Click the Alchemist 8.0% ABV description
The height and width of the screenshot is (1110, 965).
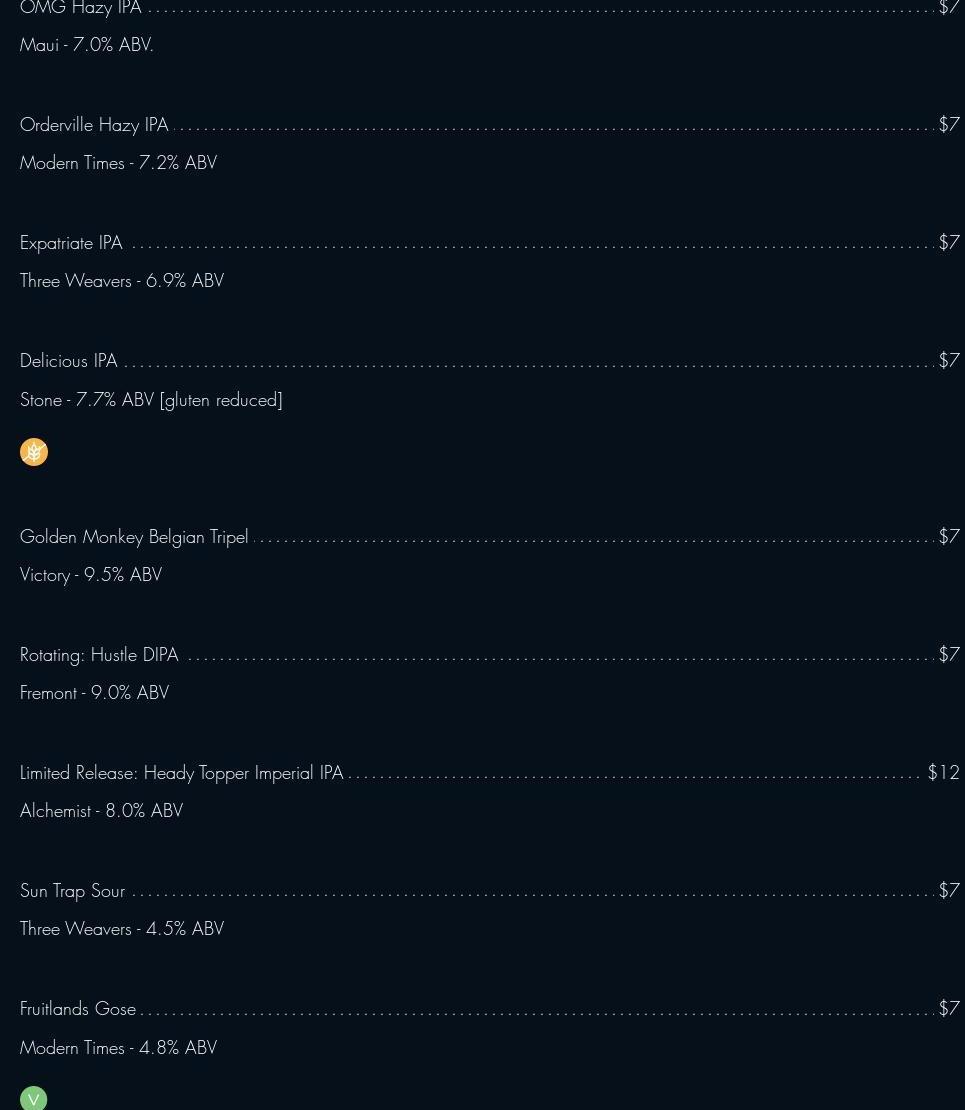click(x=101, y=811)
